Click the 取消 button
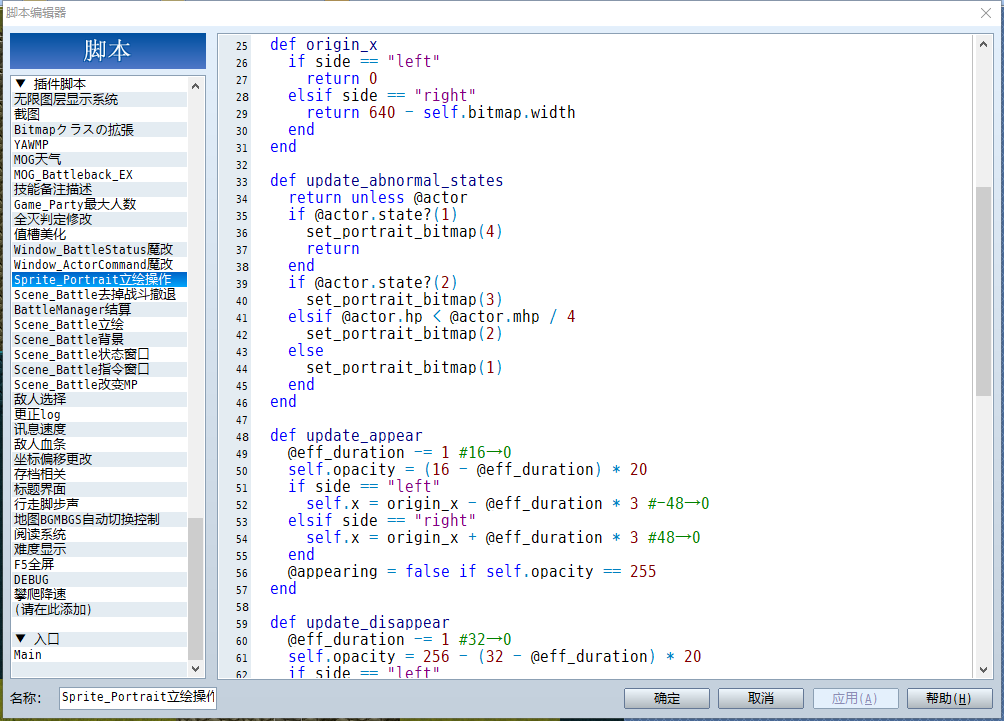The height and width of the screenshot is (721, 1004). [761, 698]
